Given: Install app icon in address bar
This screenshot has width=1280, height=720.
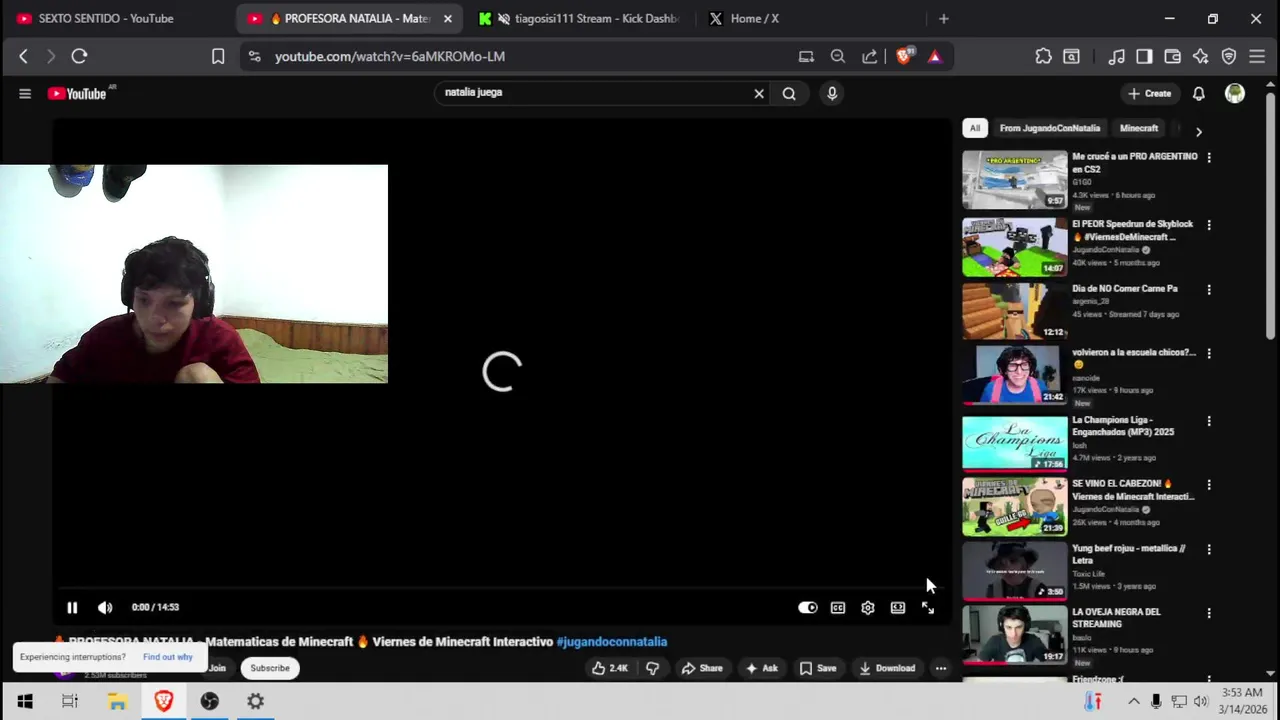Looking at the screenshot, I should (x=806, y=56).
